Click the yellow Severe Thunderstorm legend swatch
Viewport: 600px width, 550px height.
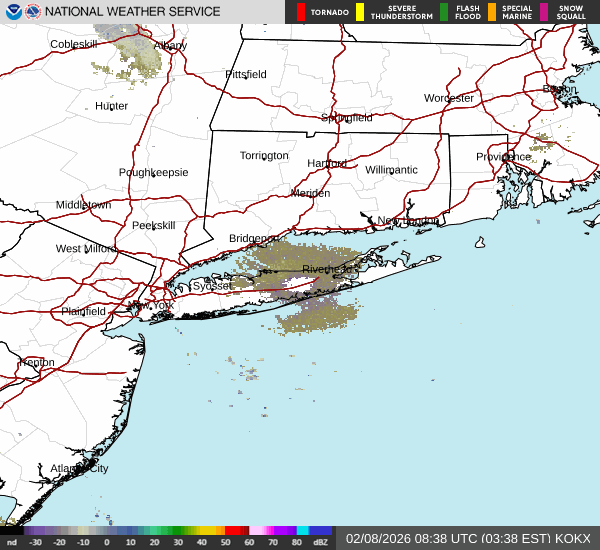[x=360, y=12]
